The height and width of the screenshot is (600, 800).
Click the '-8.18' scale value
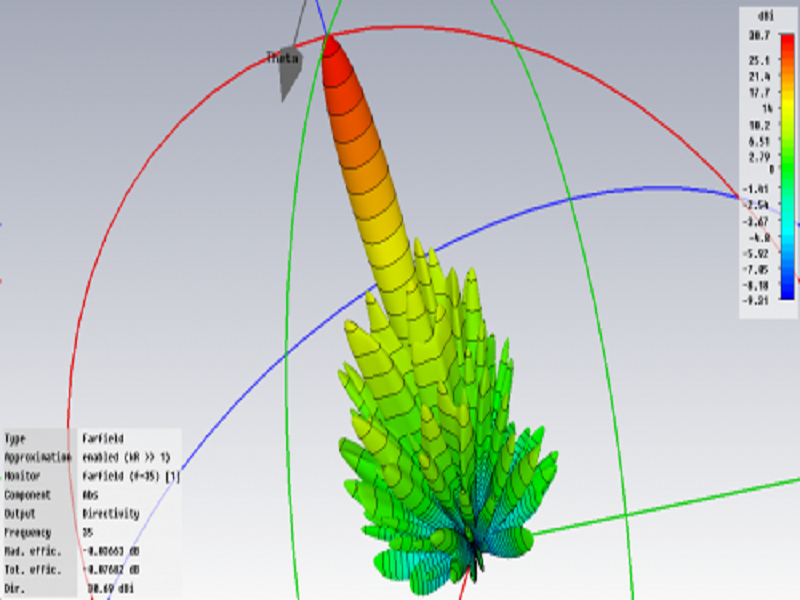pyautogui.click(x=756, y=285)
